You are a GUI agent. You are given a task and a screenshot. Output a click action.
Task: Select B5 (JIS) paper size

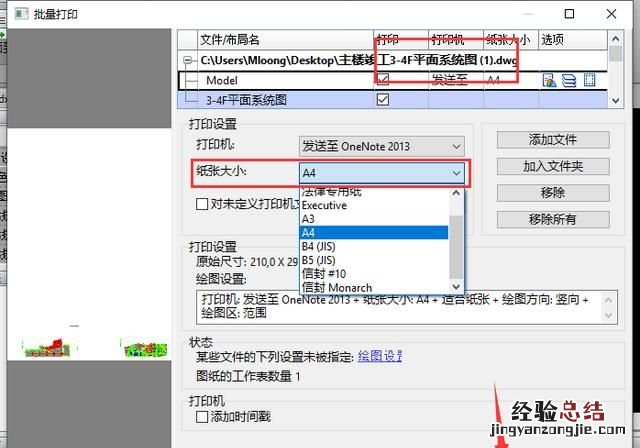pos(374,260)
